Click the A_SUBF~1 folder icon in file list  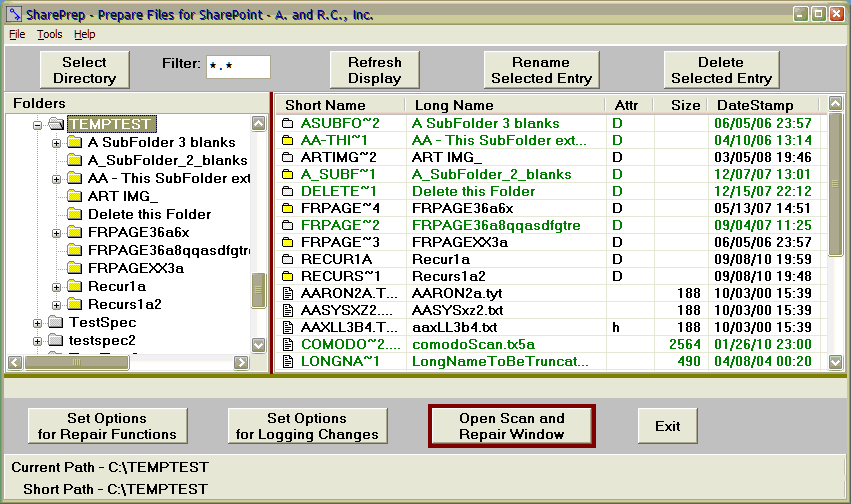[288, 175]
